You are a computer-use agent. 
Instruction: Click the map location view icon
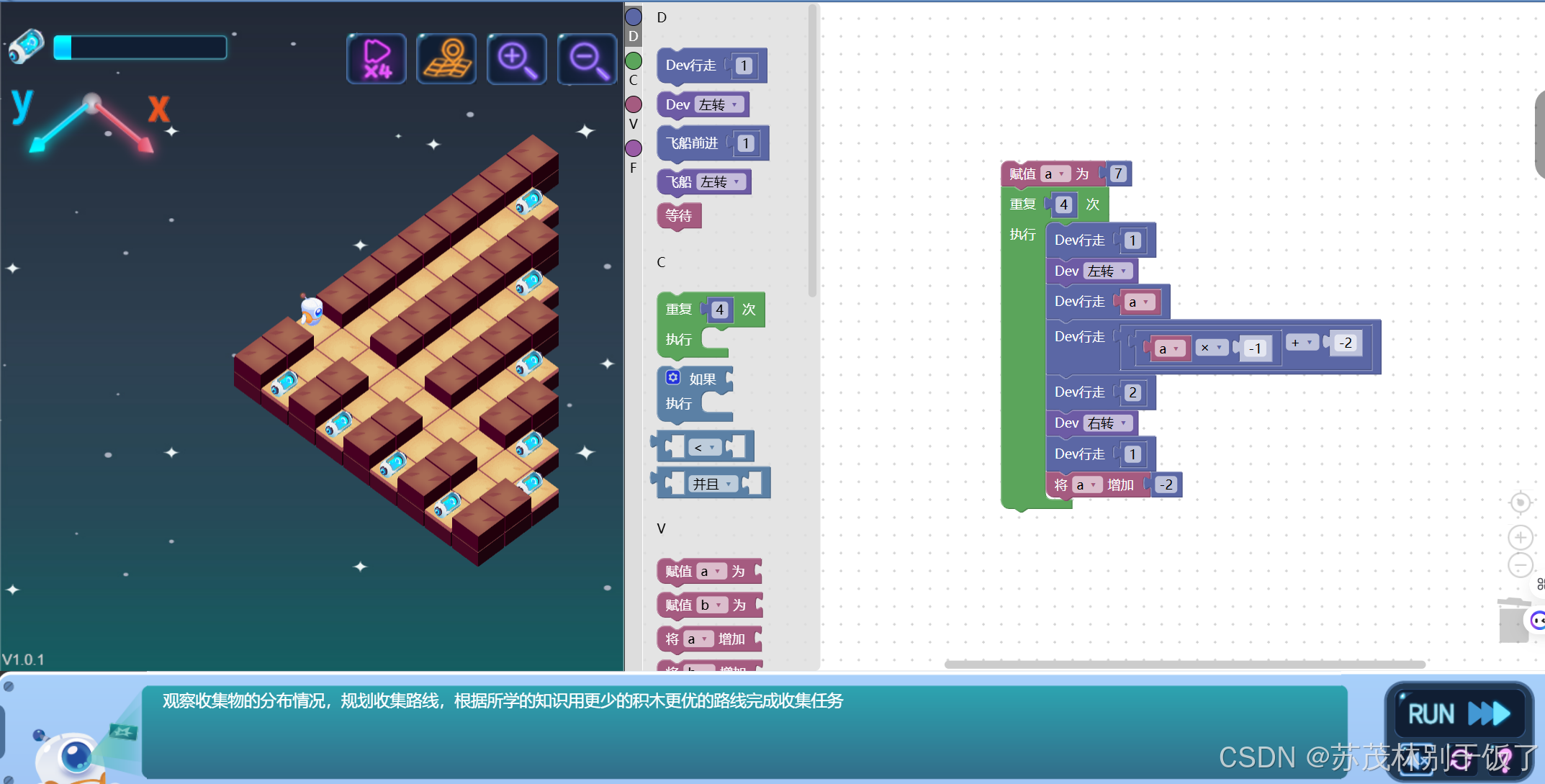coord(446,59)
